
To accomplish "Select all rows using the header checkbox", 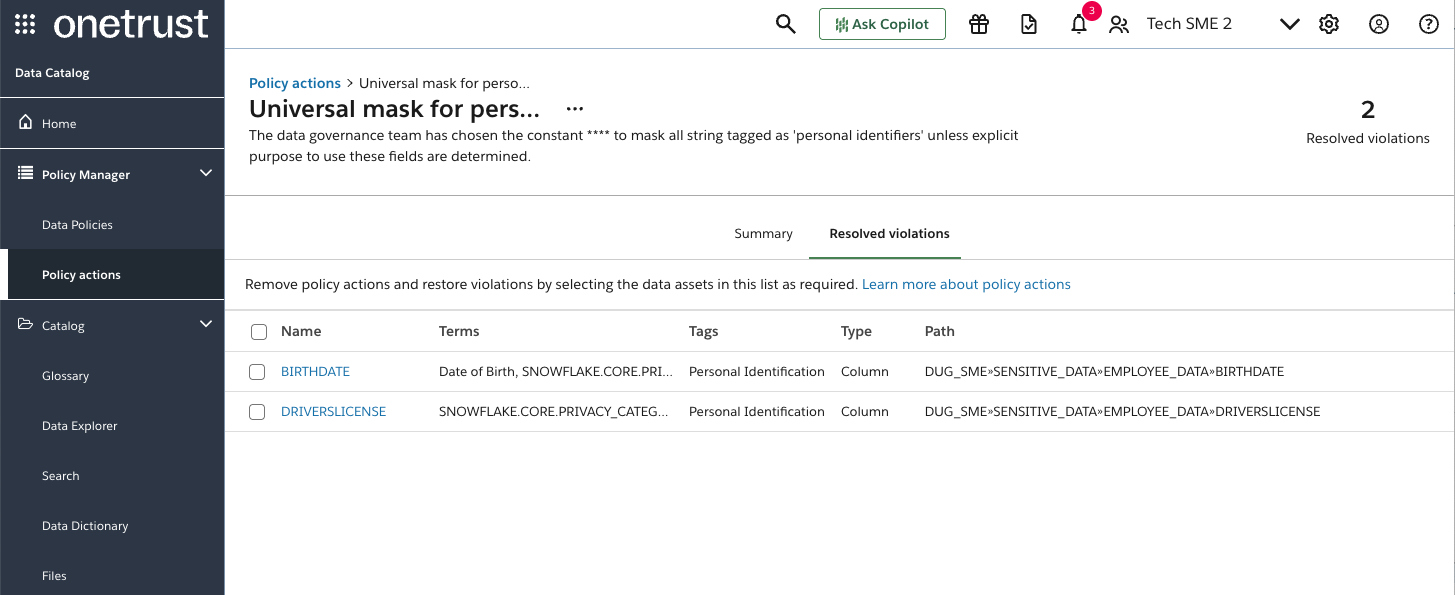I will tap(257, 330).
